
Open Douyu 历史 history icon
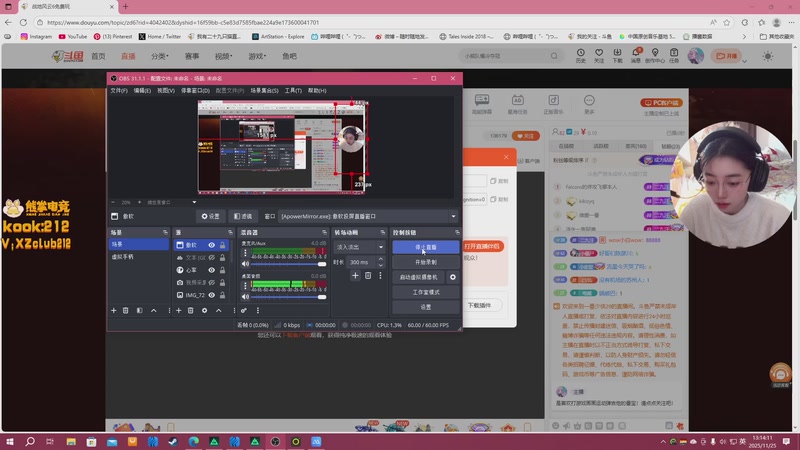[581, 55]
